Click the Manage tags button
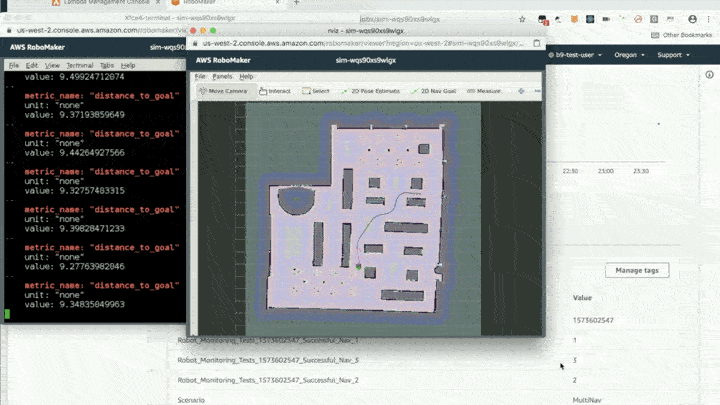Image resolution: width=720 pixels, height=405 pixels. 636,270
